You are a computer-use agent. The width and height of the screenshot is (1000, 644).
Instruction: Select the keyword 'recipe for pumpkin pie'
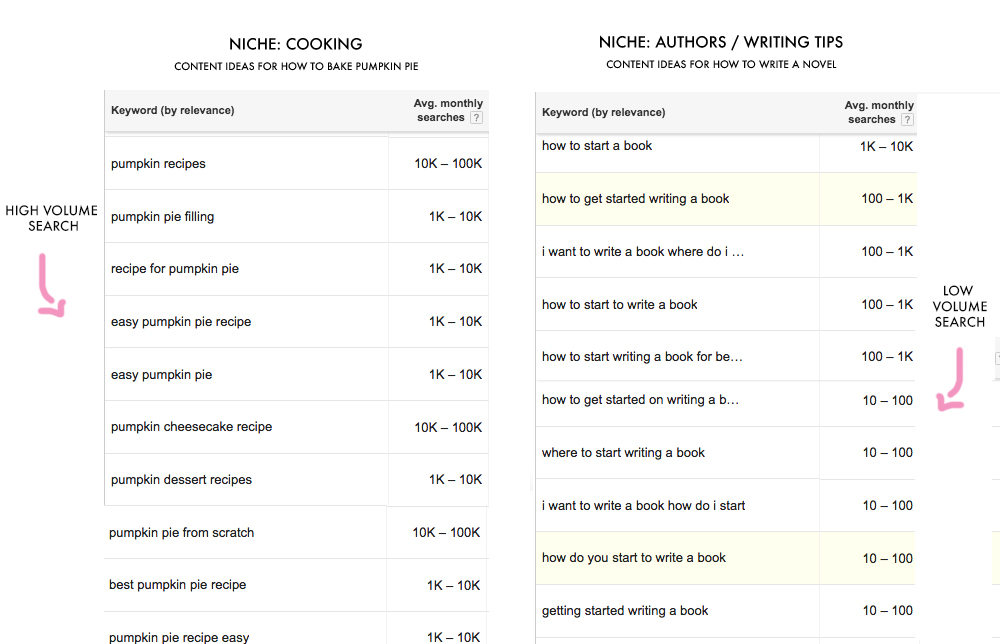(175, 268)
